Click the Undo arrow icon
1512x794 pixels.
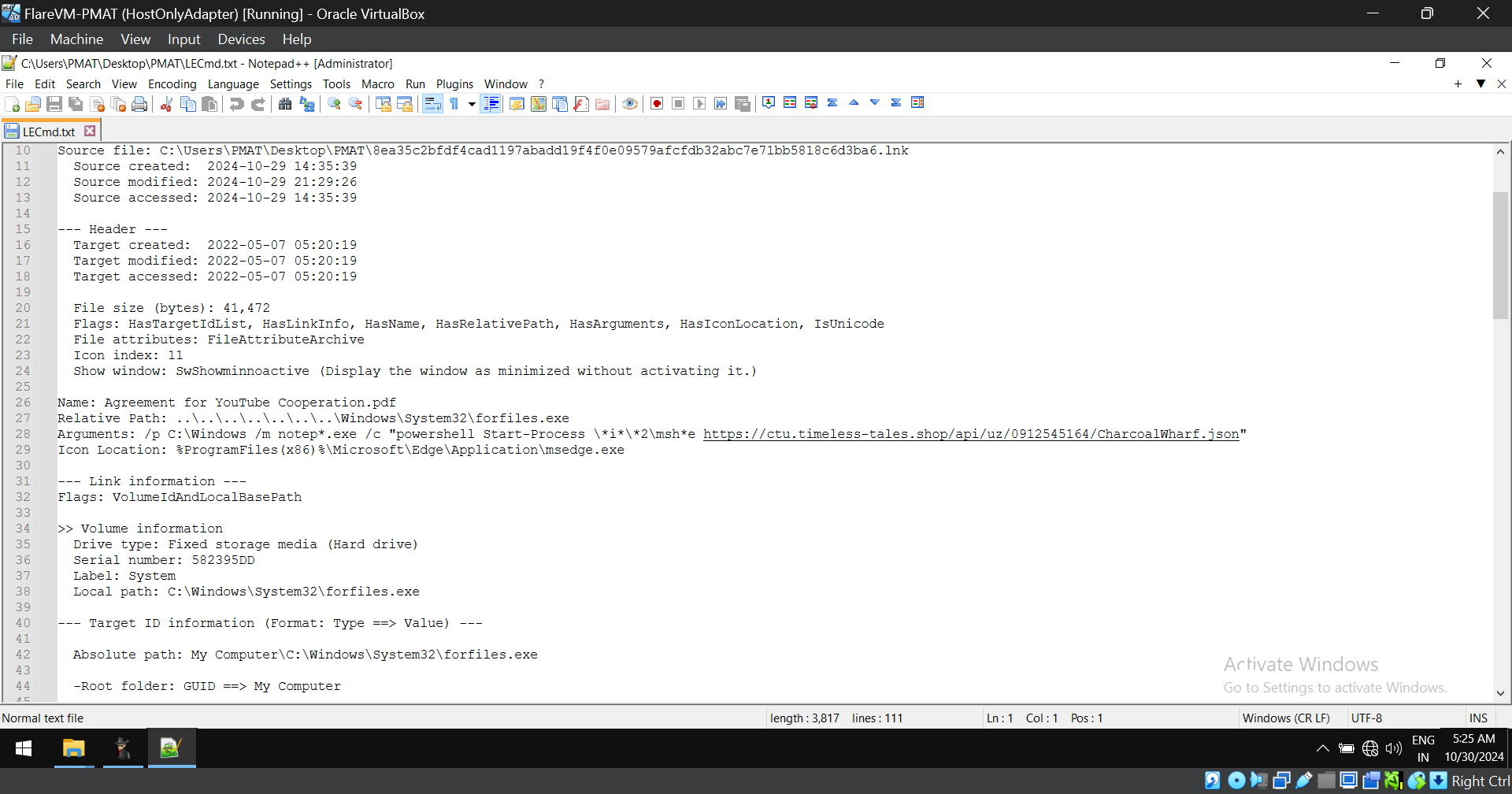[236, 104]
